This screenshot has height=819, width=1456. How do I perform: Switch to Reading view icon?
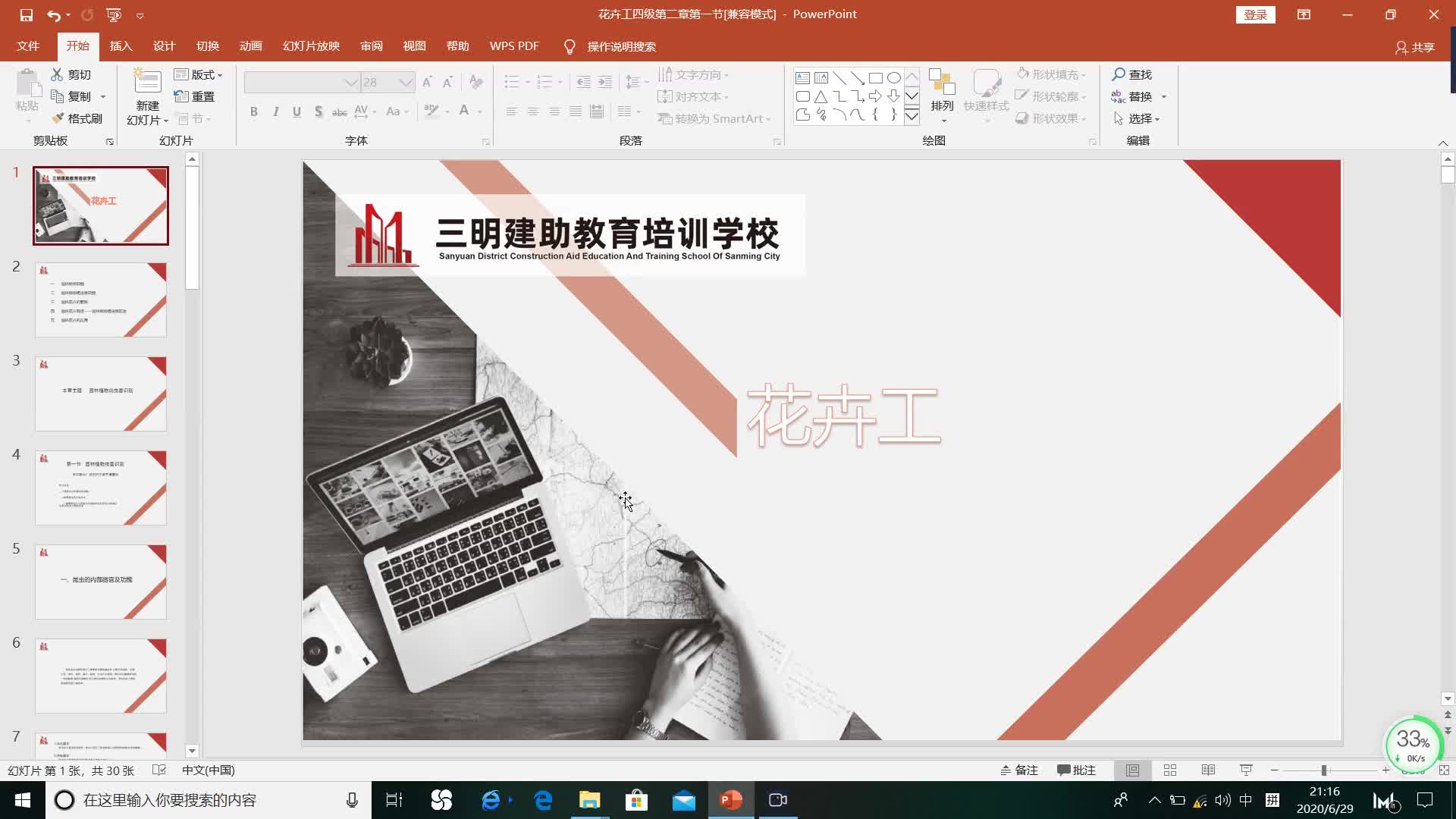pyautogui.click(x=1208, y=770)
